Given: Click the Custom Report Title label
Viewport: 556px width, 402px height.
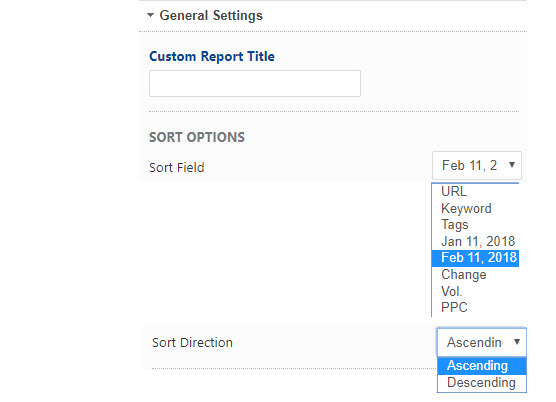Looking at the screenshot, I should pos(212,56).
